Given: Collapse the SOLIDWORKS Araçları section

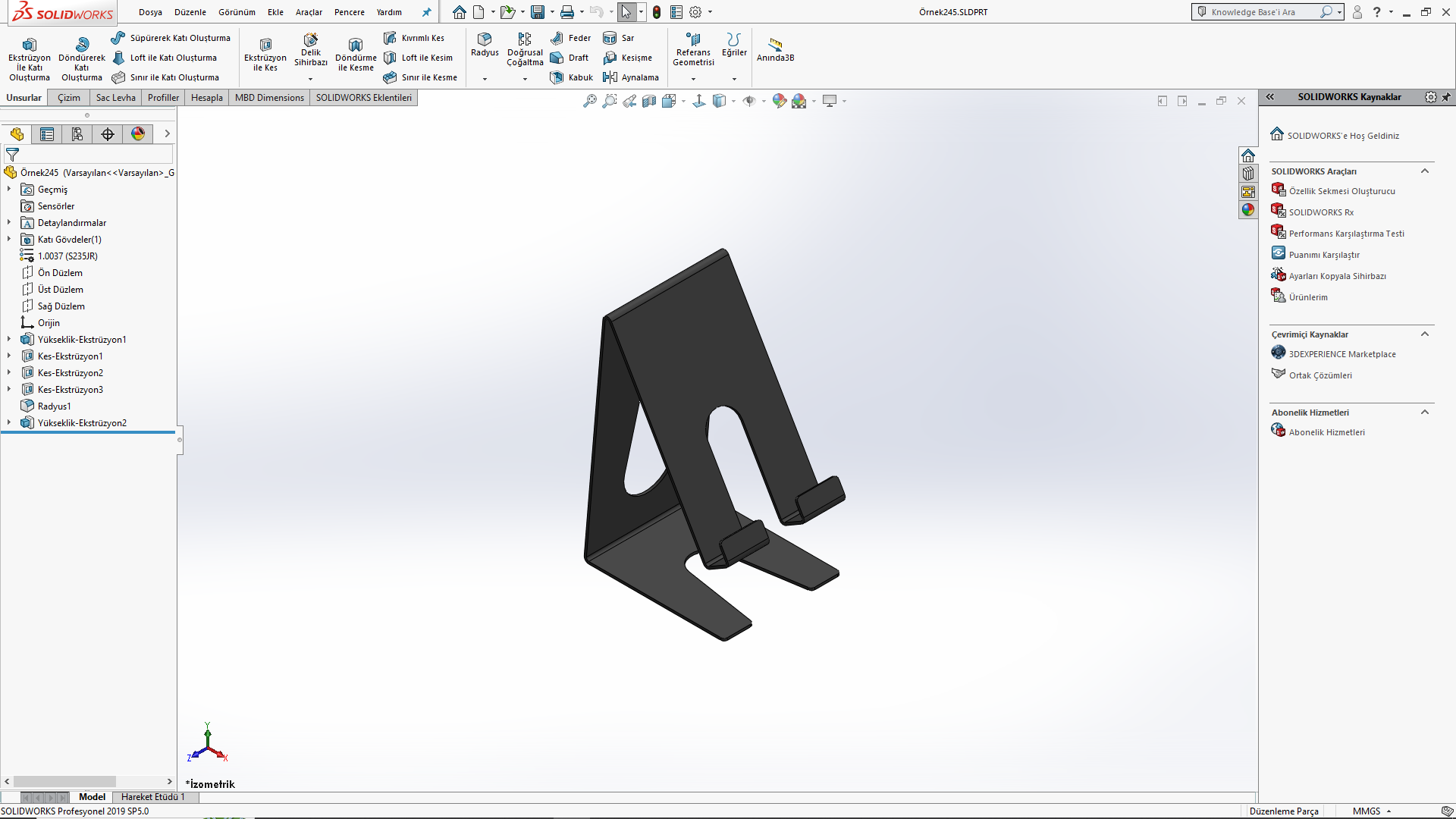Looking at the screenshot, I should point(1425,171).
